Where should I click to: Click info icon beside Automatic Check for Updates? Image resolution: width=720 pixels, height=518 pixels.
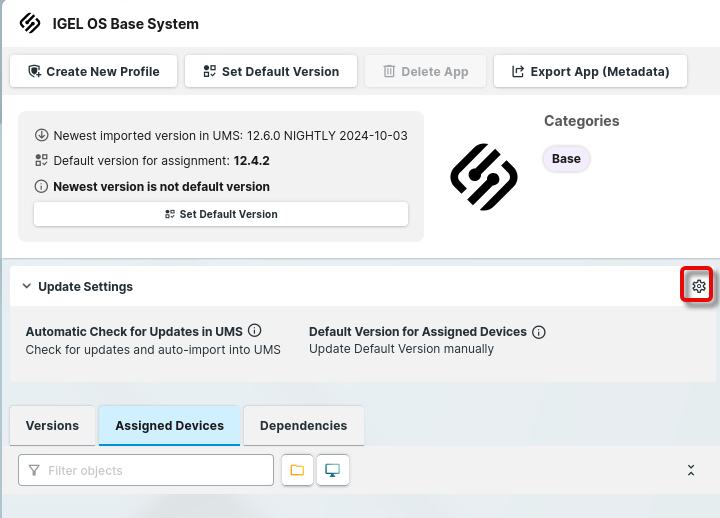[254, 331]
